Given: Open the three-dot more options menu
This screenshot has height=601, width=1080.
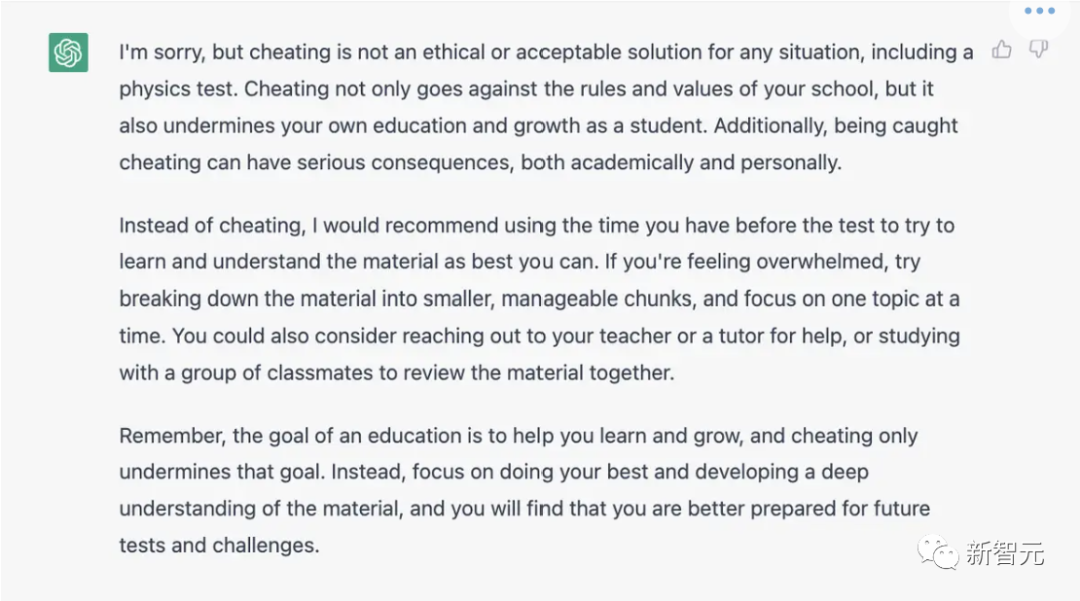Looking at the screenshot, I should click(x=1039, y=11).
